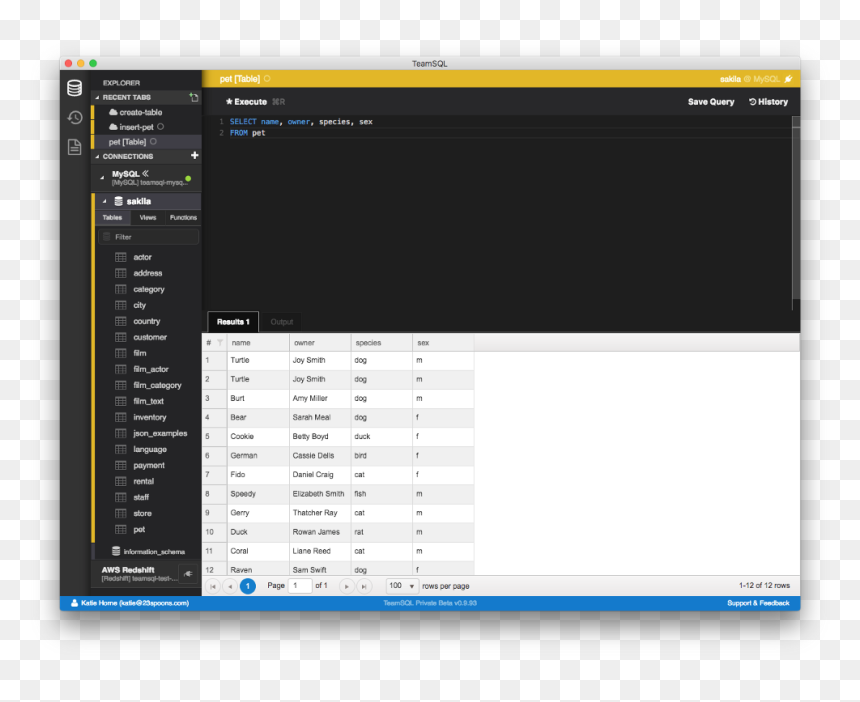Switch to the Views tab
The image size is (860, 702).
tap(148, 218)
